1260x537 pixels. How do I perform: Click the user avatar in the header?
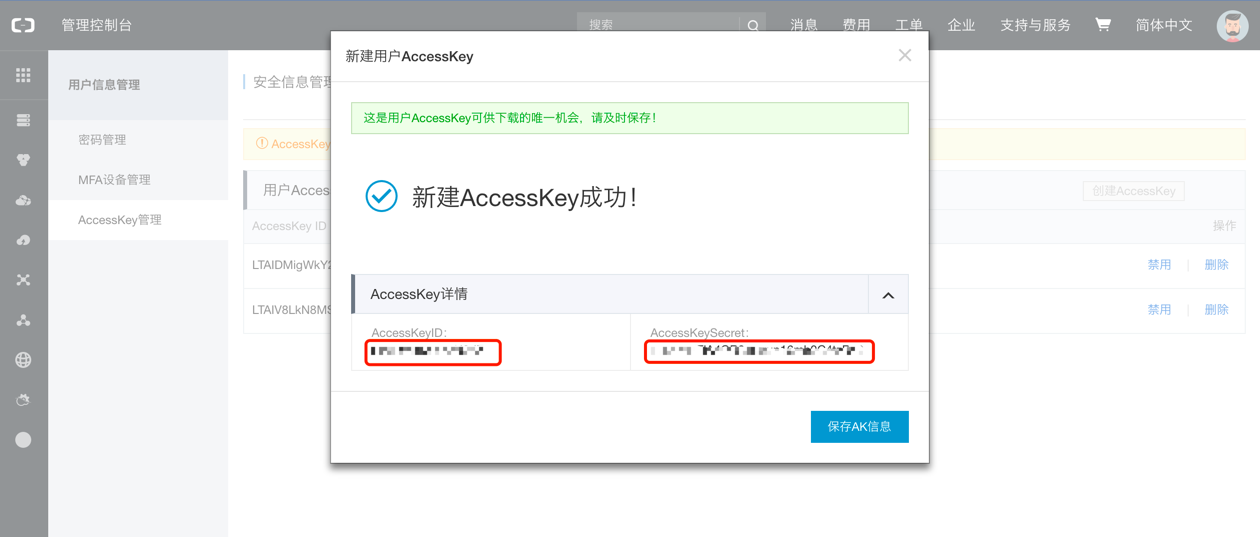pos(1232,26)
